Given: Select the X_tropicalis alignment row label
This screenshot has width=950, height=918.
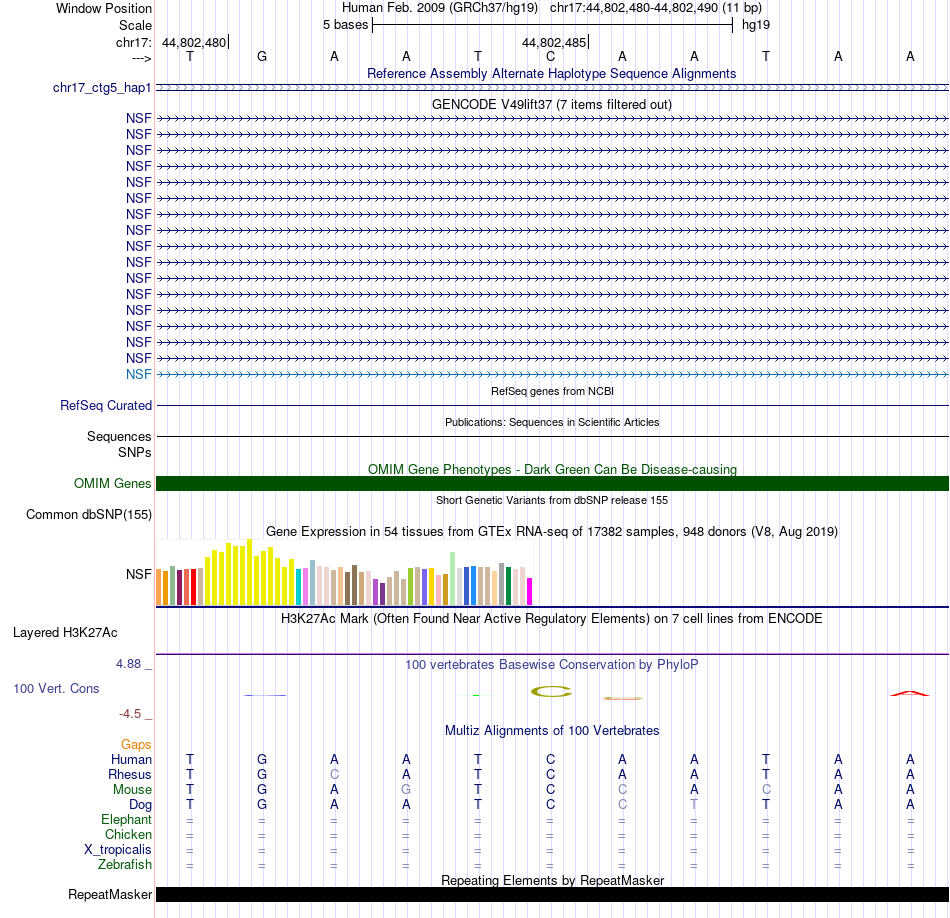Looking at the screenshot, I should [118, 850].
